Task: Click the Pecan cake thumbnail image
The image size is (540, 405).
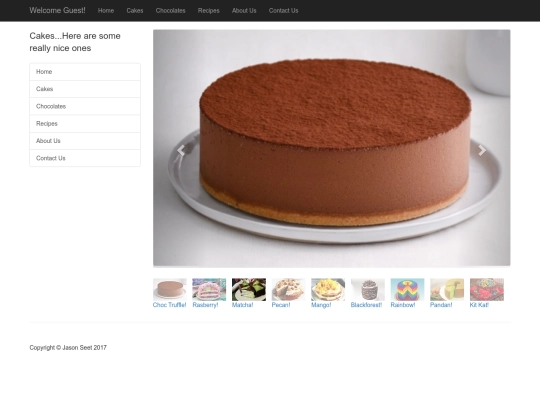Action: point(288,289)
